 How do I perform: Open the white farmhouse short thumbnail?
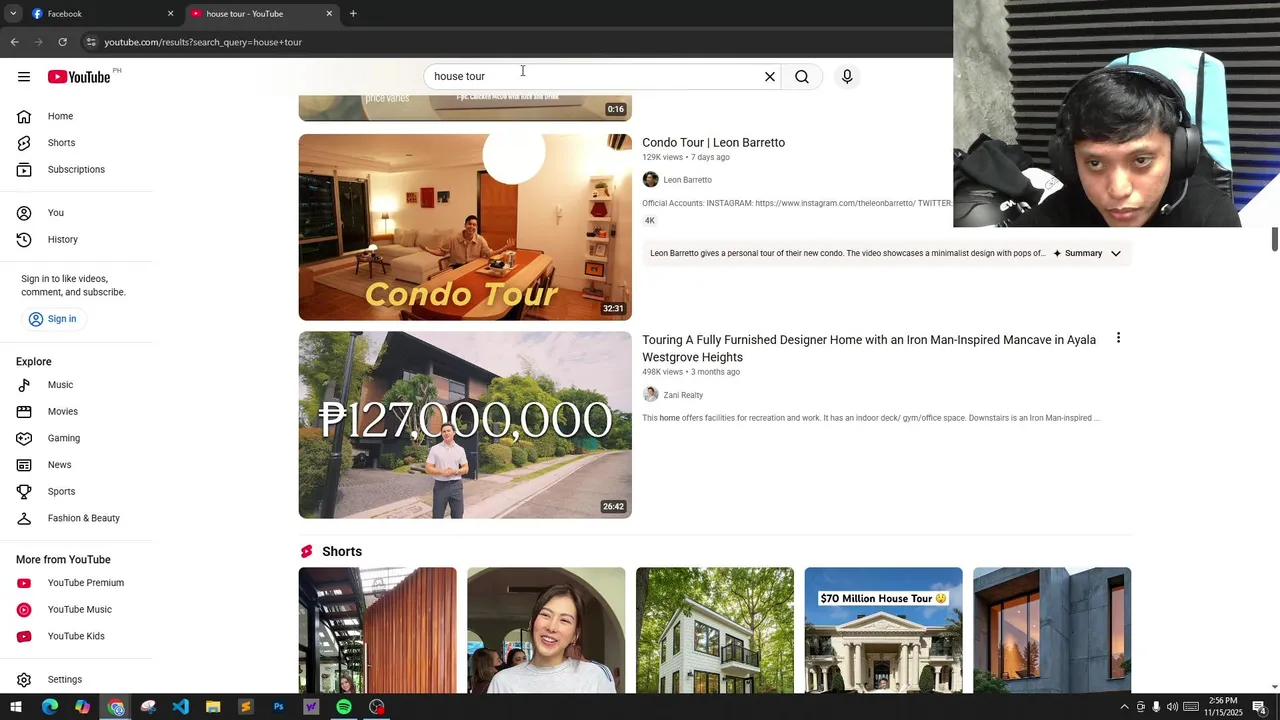tap(715, 631)
